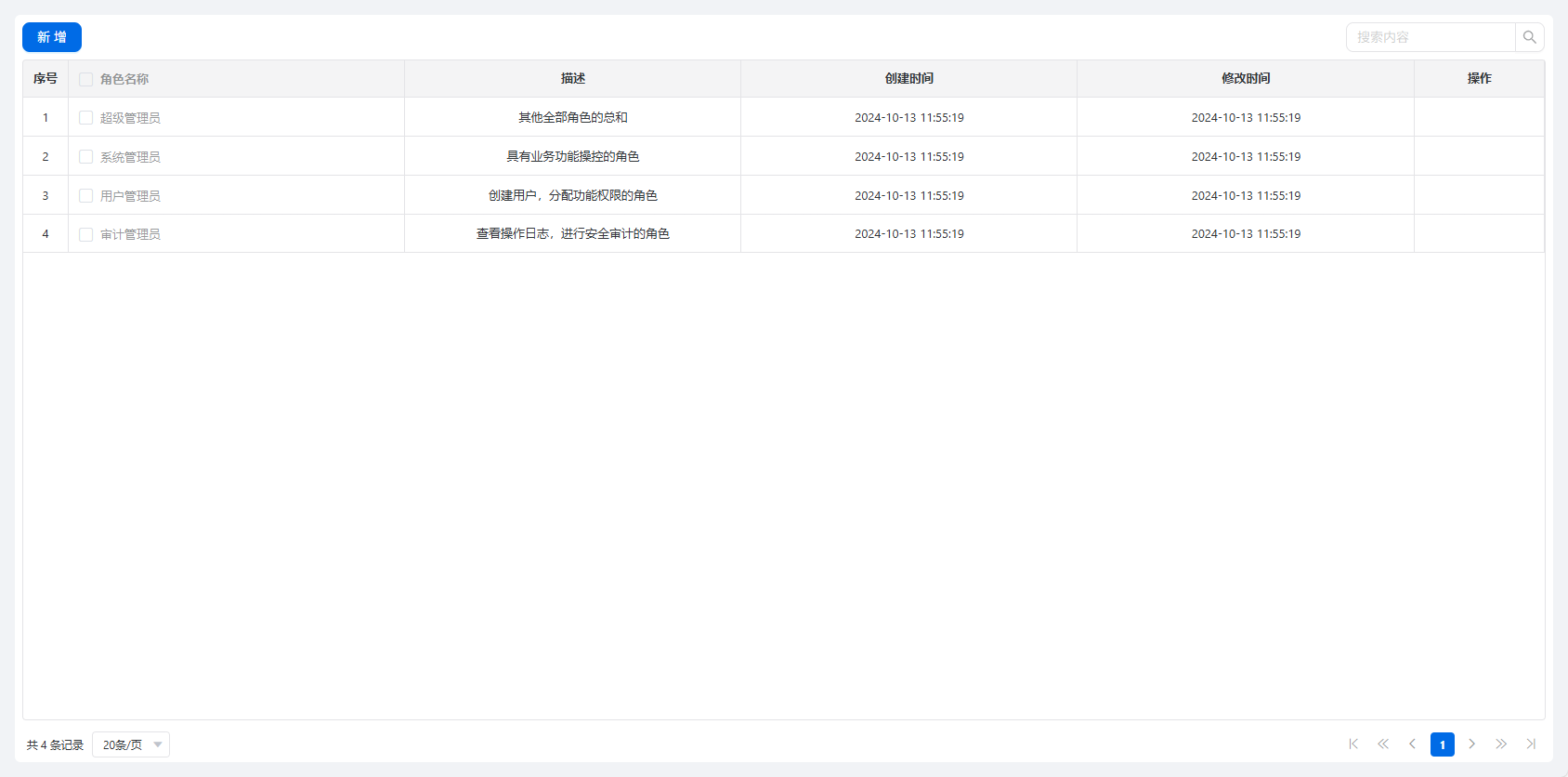Open the 20条/页 page size dropdown
Viewport: 1568px width, 777px height.
pyautogui.click(x=131, y=744)
